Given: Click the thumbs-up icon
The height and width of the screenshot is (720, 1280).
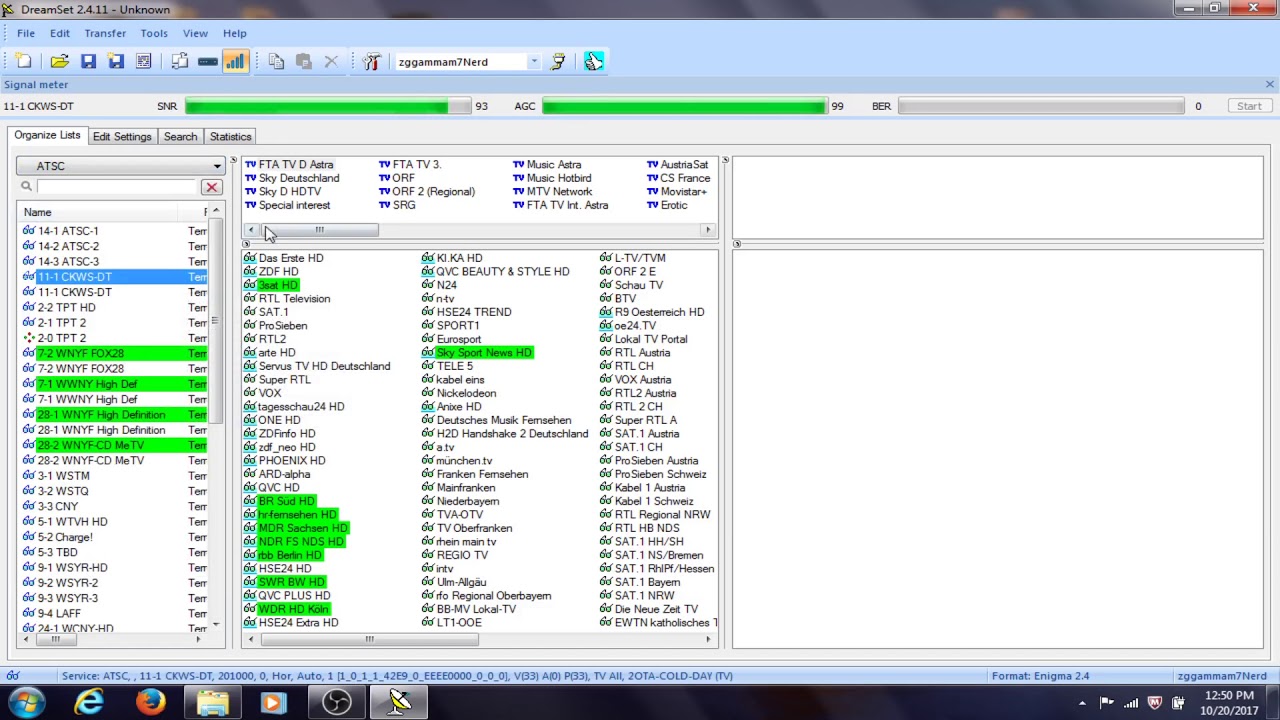Looking at the screenshot, I should [x=594, y=62].
